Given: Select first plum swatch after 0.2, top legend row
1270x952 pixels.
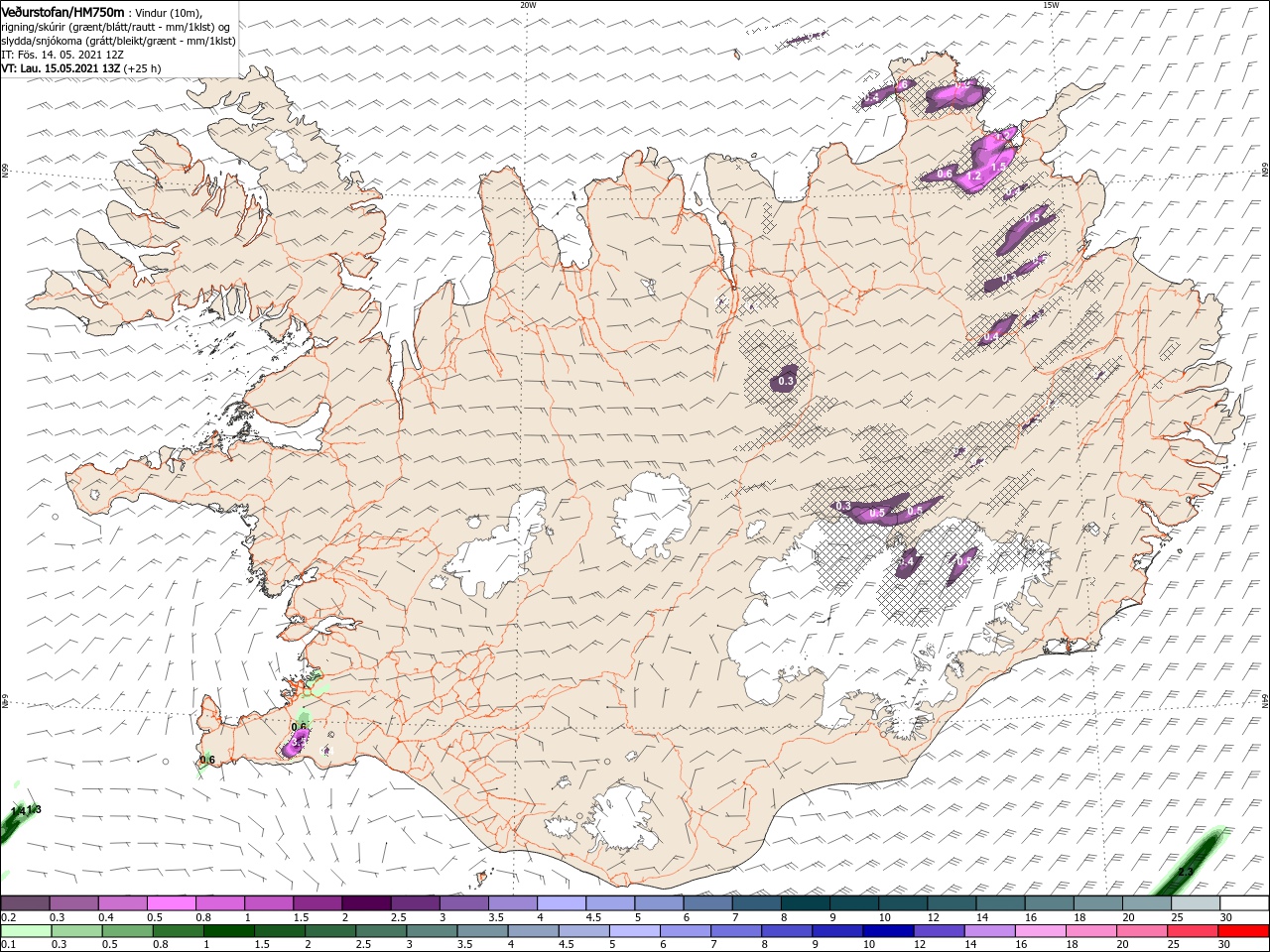Looking at the screenshot, I should click(25, 903).
